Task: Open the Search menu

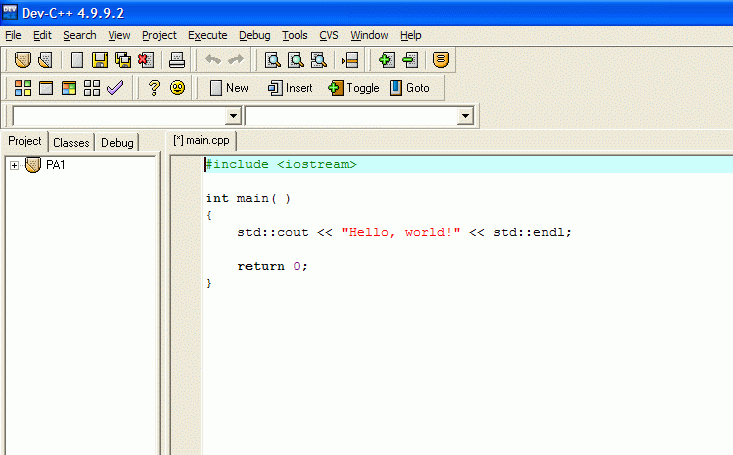Action: pos(79,35)
